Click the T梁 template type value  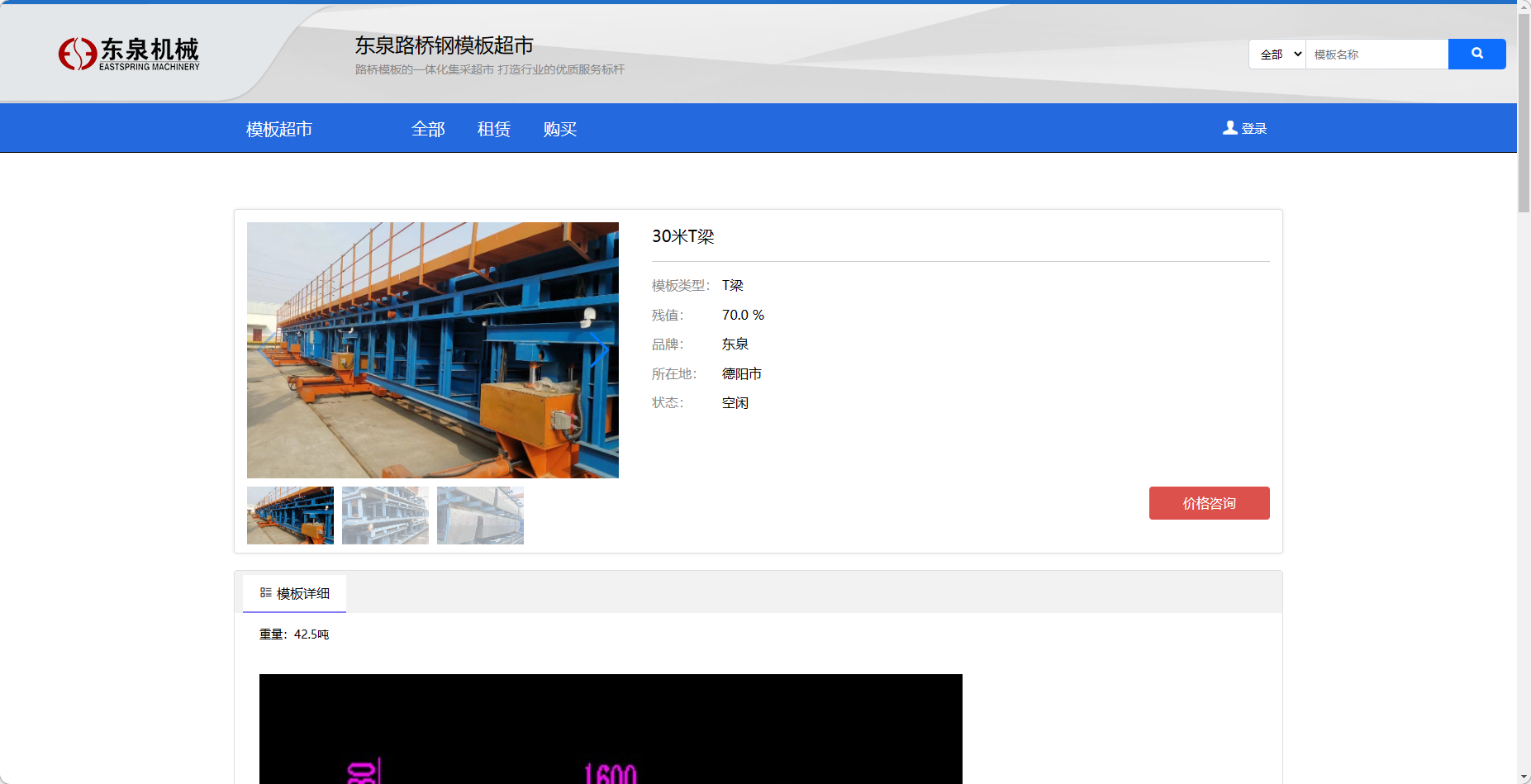pyautogui.click(x=733, y=285)
